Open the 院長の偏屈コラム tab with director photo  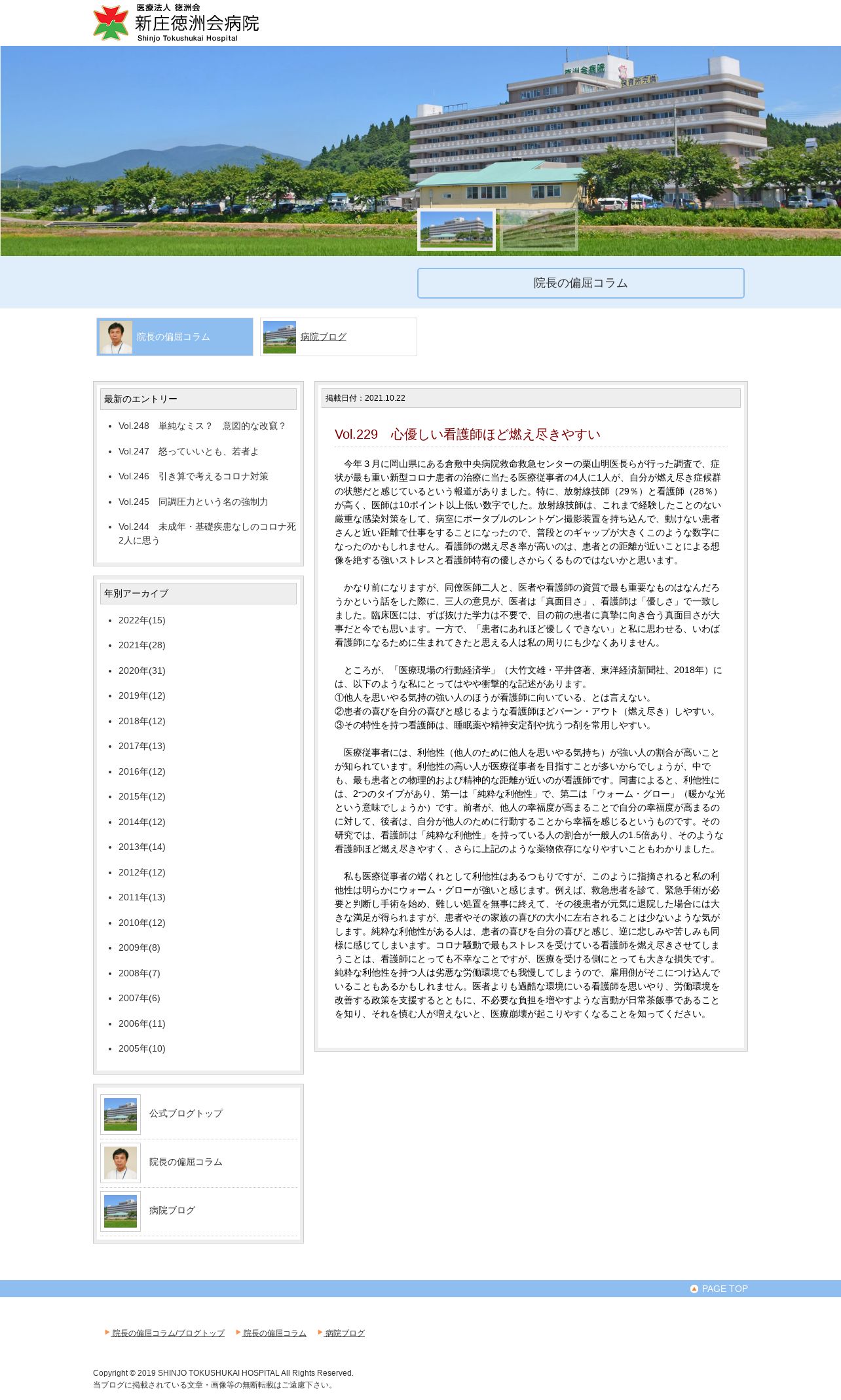pyautogui.click(x=175, y=337)
